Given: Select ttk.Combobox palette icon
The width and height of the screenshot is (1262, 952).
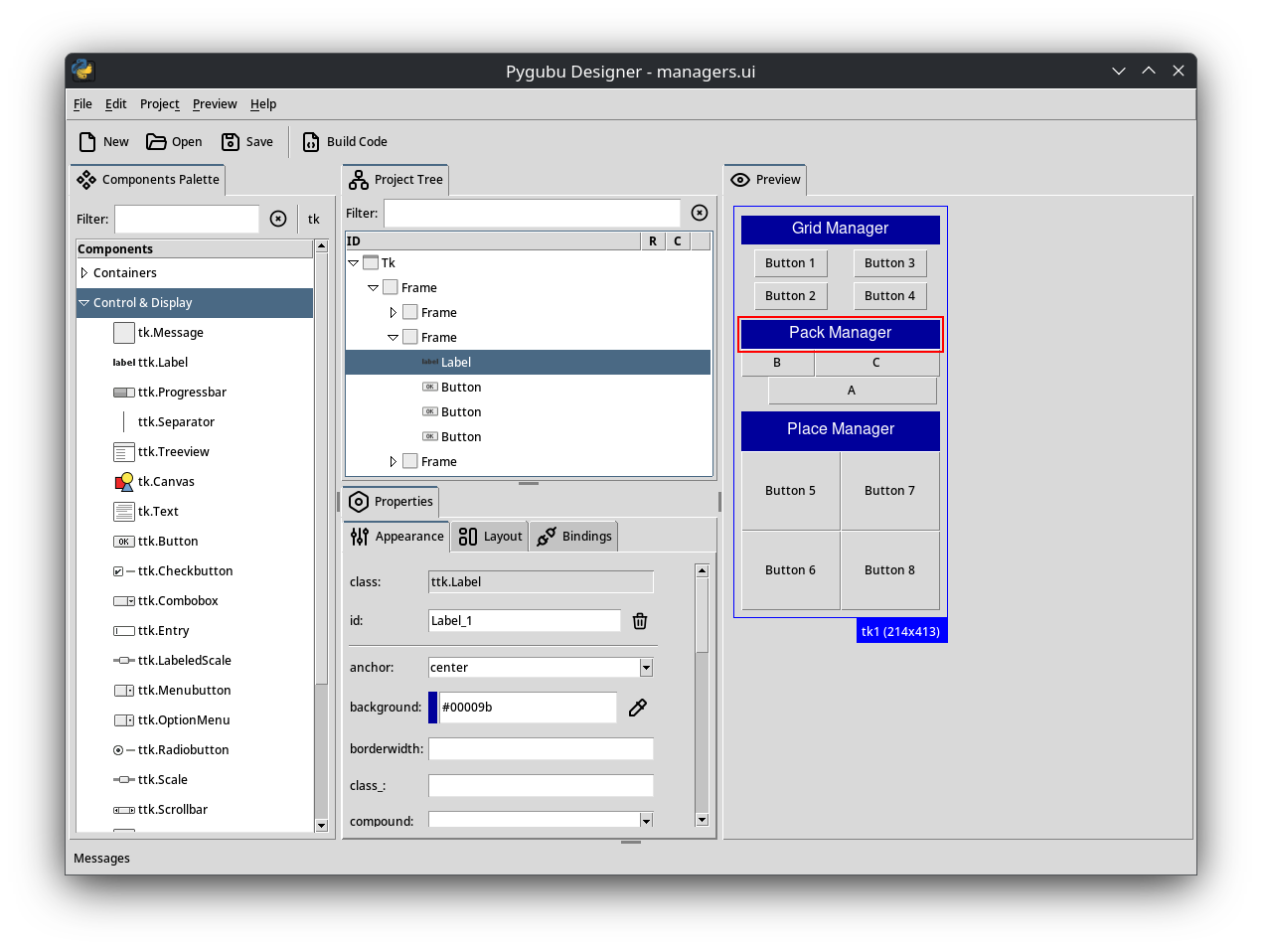Looking at the screenshot, I should (x=124, y=601).
